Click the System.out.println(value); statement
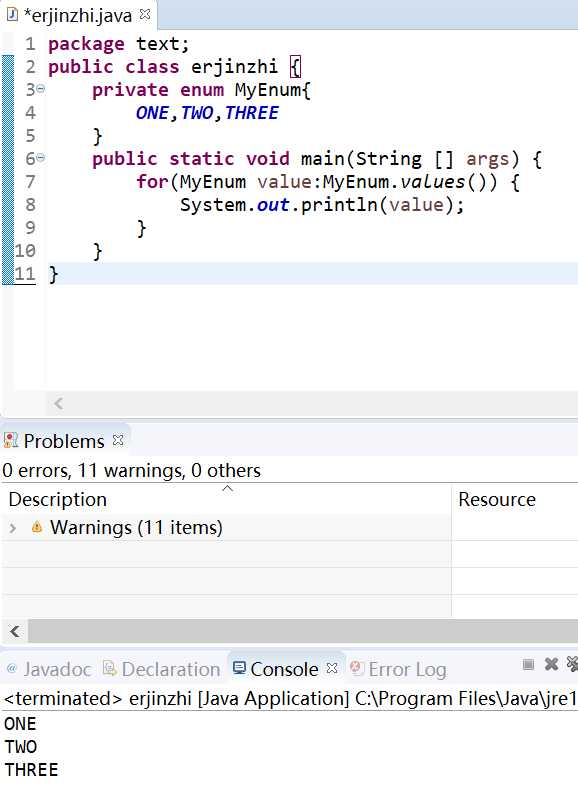 pyautogui.click(x=322, y=205)
